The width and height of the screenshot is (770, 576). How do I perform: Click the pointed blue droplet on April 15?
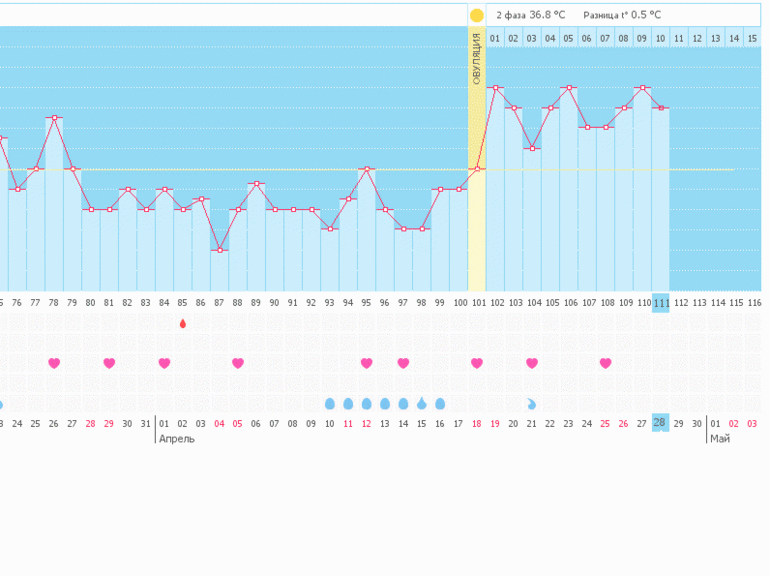click(422, 403)
